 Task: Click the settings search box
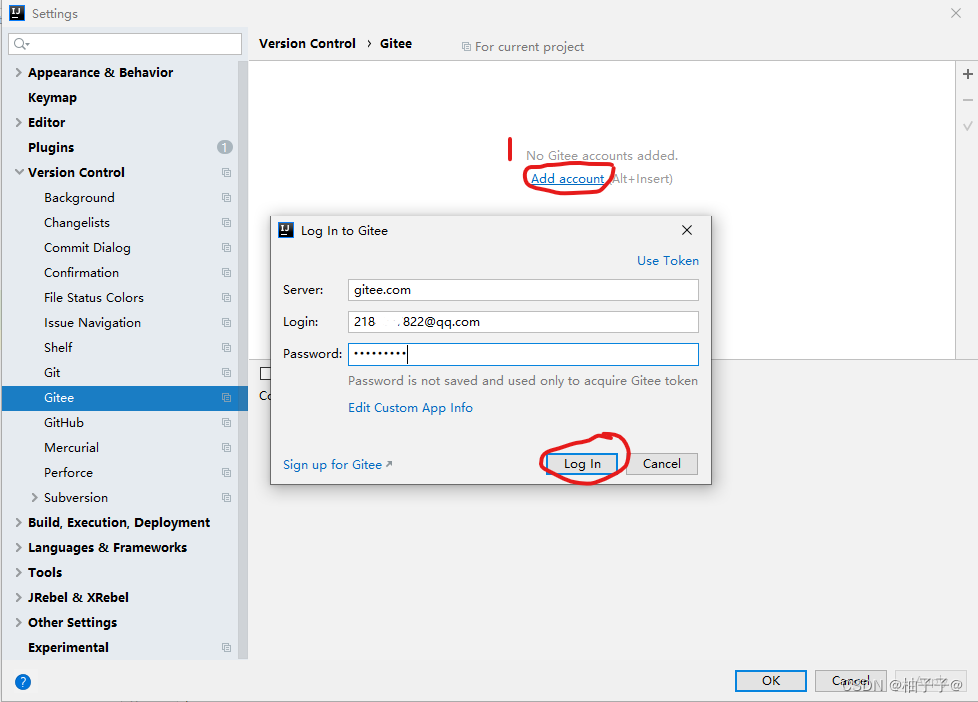(x=125, y=44)
